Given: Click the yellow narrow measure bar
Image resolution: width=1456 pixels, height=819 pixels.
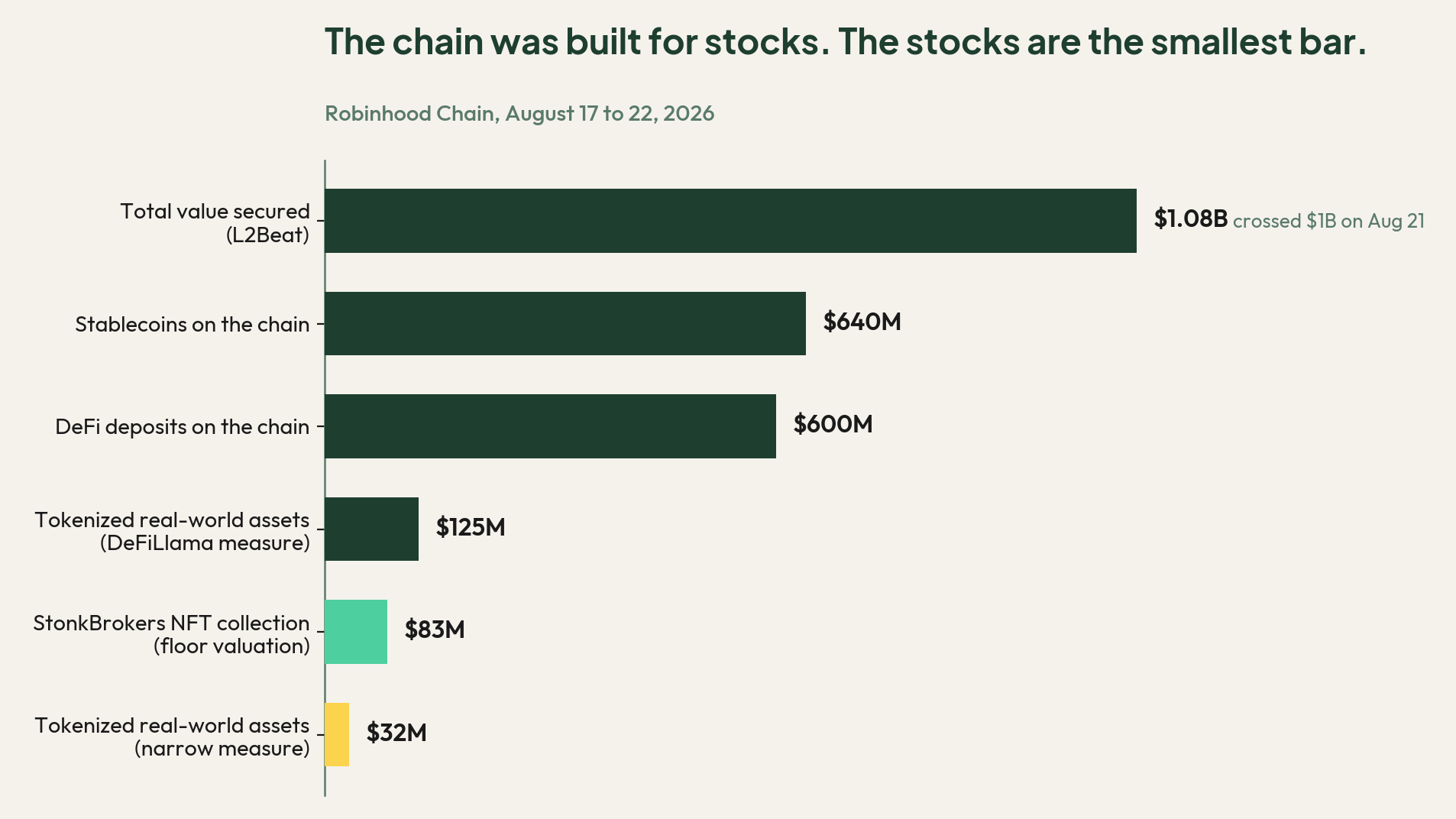Looking at the screenshot, I should pyautogui.click(x=337, y=734).
